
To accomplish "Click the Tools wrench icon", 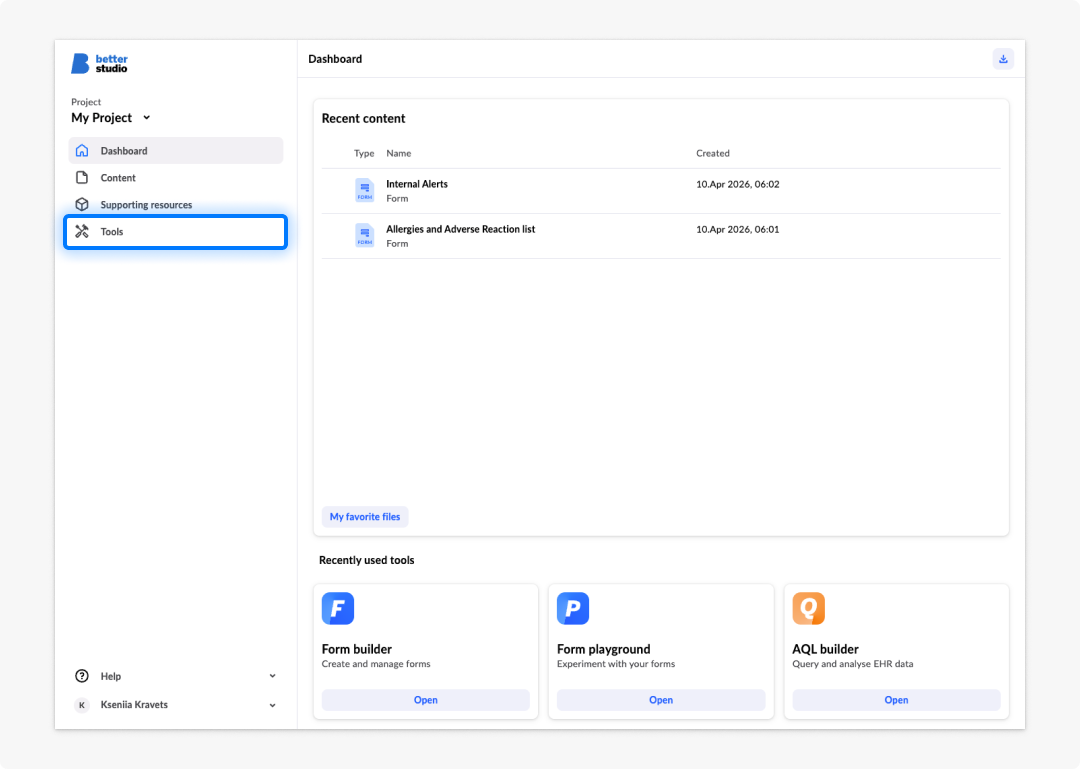I will [x=82, y=232].
